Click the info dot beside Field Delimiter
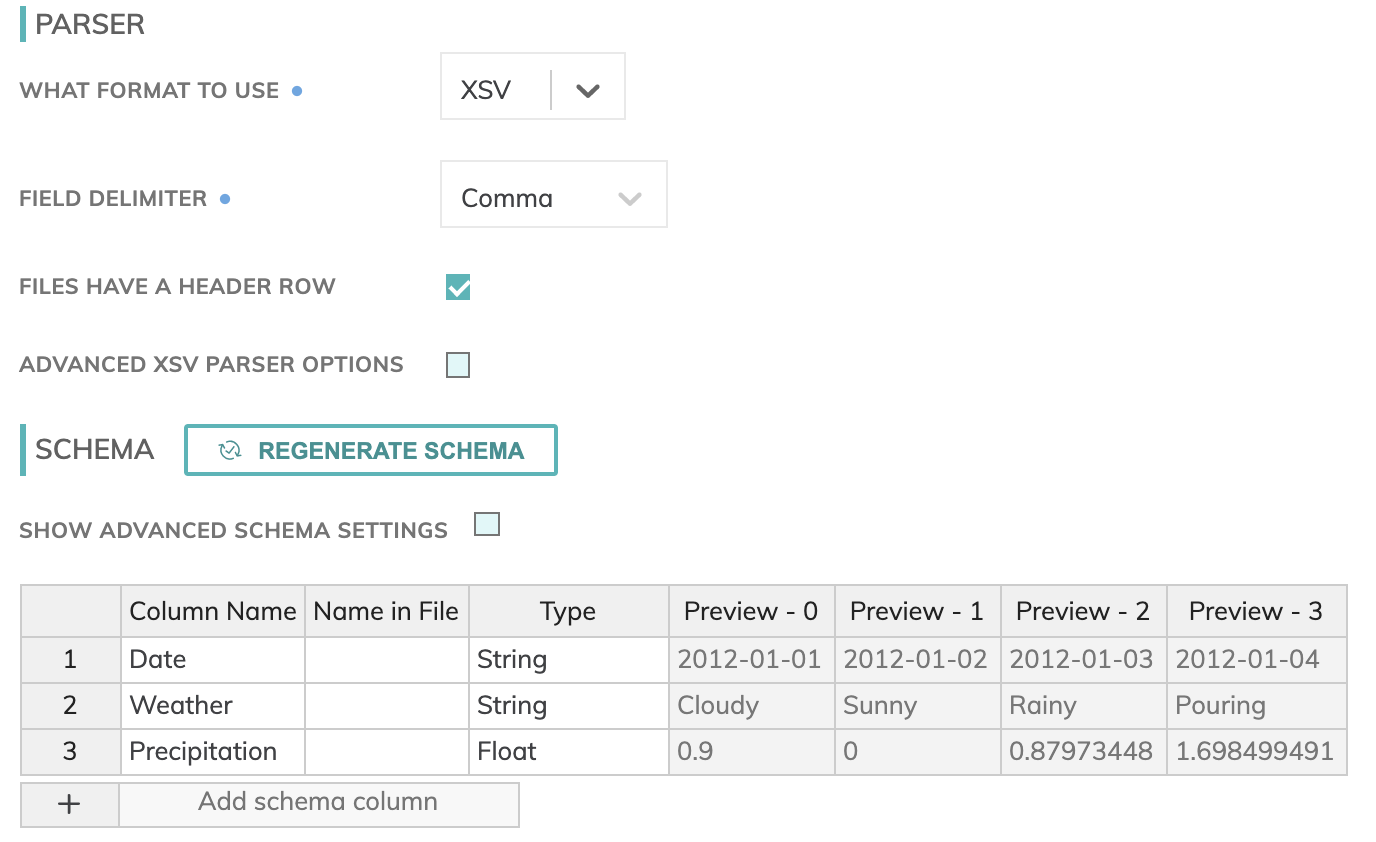This screenshot has width=1376, height=842. point(225,199)
